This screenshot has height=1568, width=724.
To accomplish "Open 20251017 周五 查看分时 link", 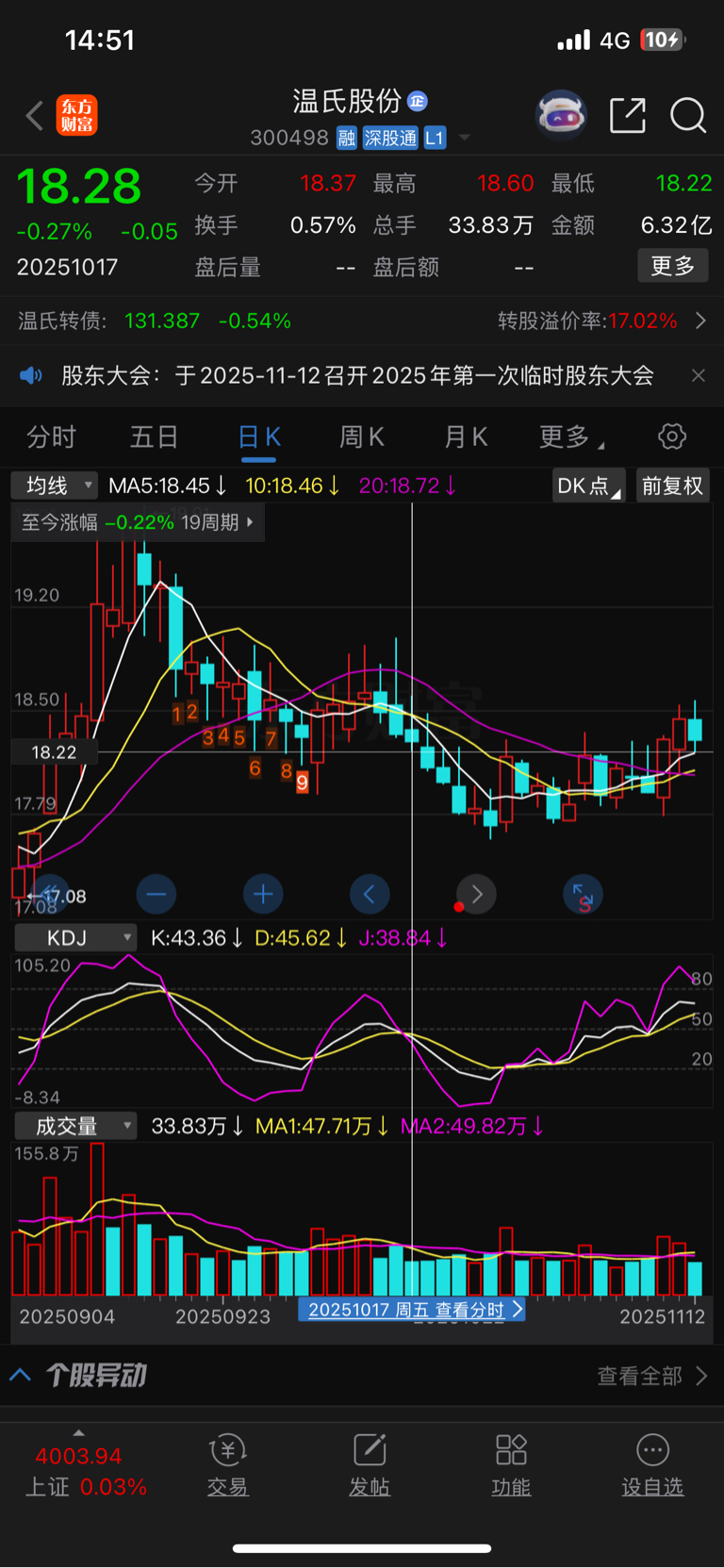I will tap(411, 1310).
